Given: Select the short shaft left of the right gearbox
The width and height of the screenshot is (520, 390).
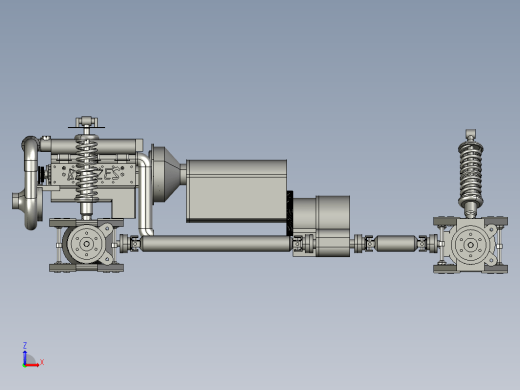Looking at the screenshot, I should click(x=396, y=243).
